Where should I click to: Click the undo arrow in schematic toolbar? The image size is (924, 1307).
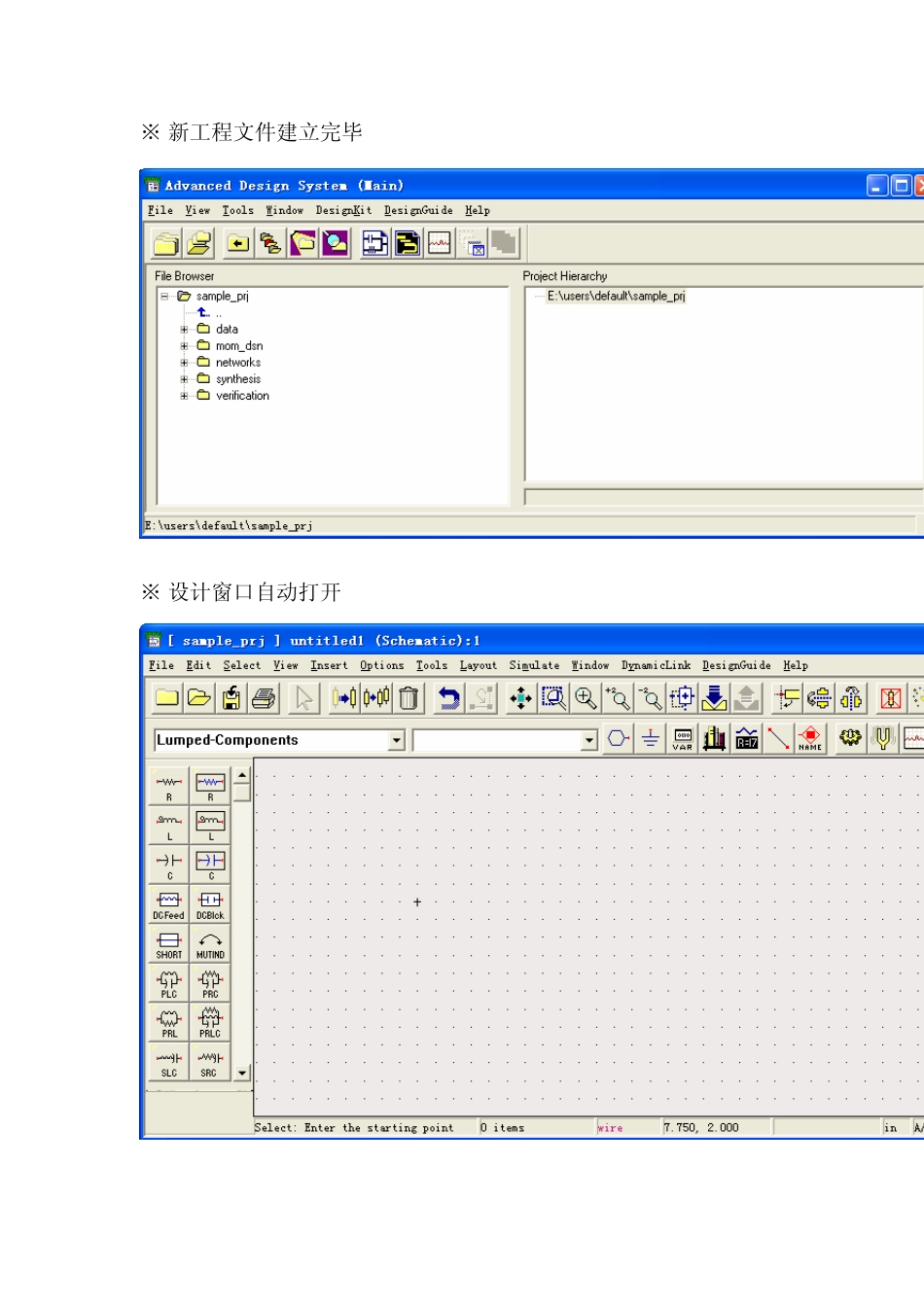[x=448, y=698]
